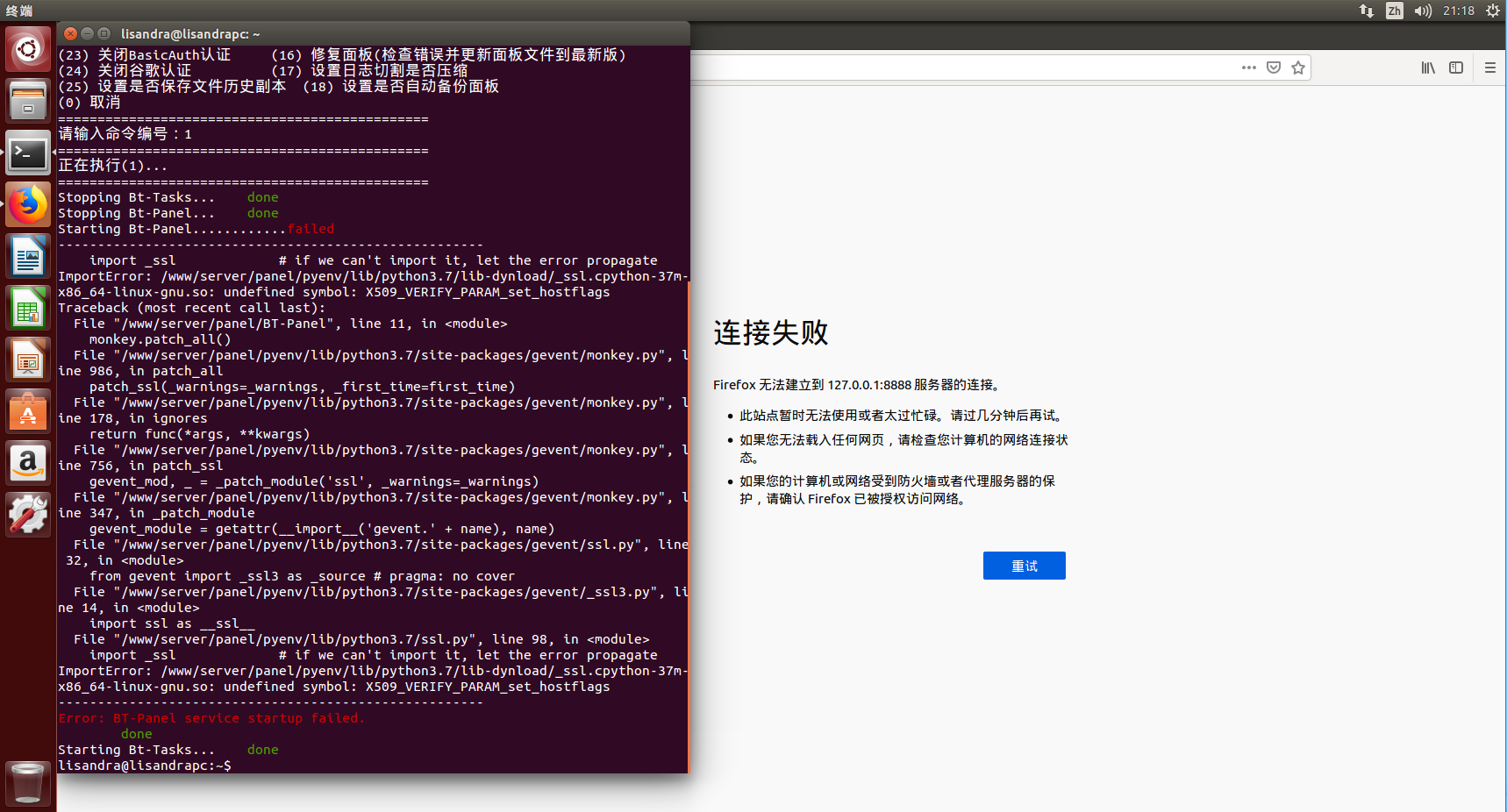
Task: Click 'return func(*args, **kwargs)' line
Action: [x=200, y=434]
